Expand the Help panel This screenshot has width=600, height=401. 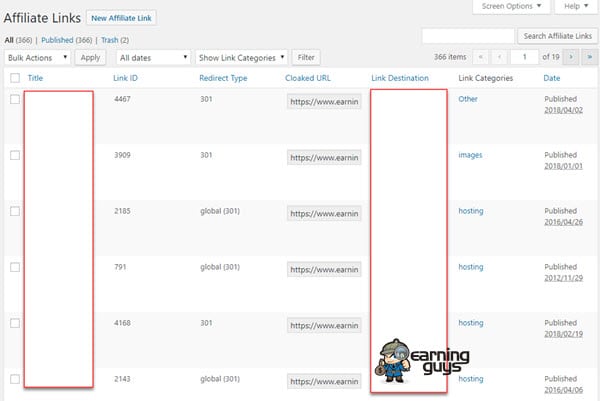point(576,6)
